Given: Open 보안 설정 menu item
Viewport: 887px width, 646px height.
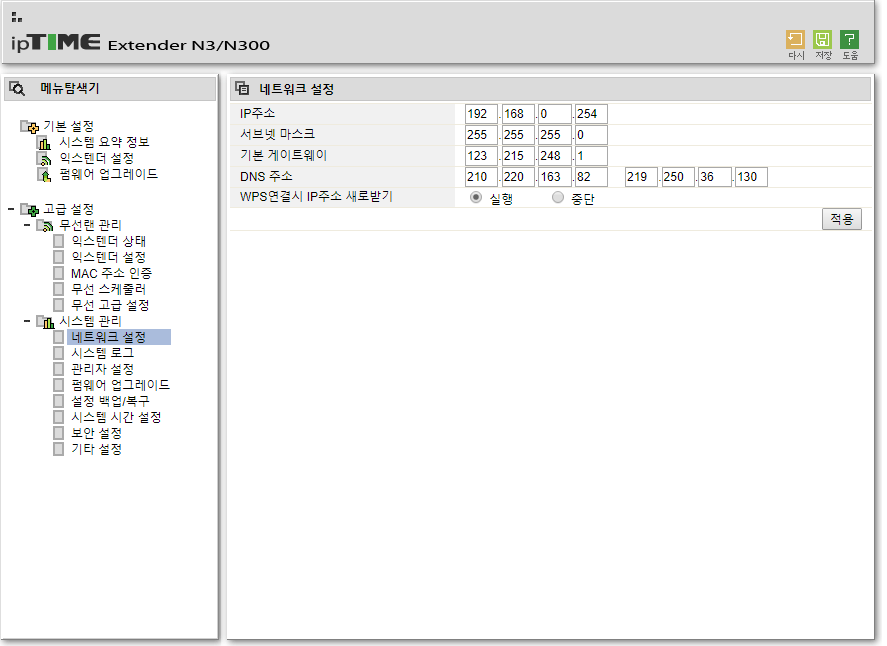Looking at the screenshot, I should click(96, 433).
